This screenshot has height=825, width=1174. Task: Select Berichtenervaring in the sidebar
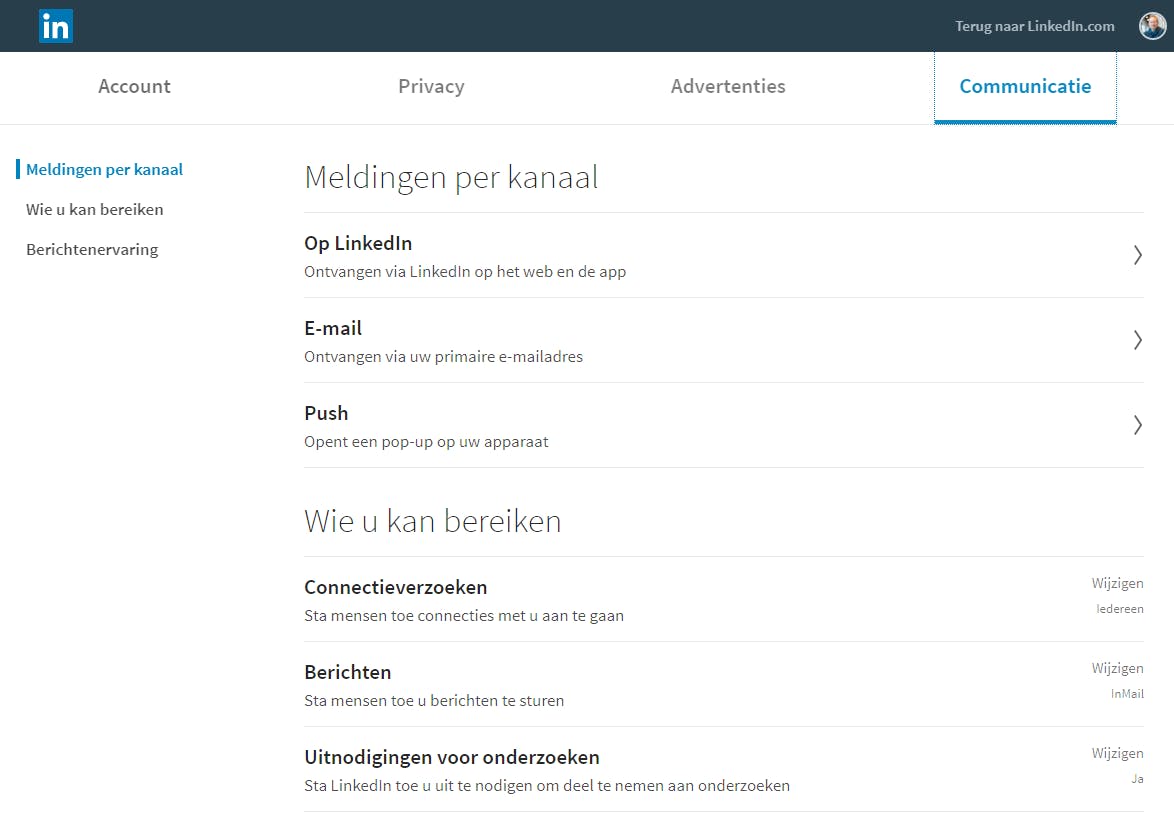(92, 249)
